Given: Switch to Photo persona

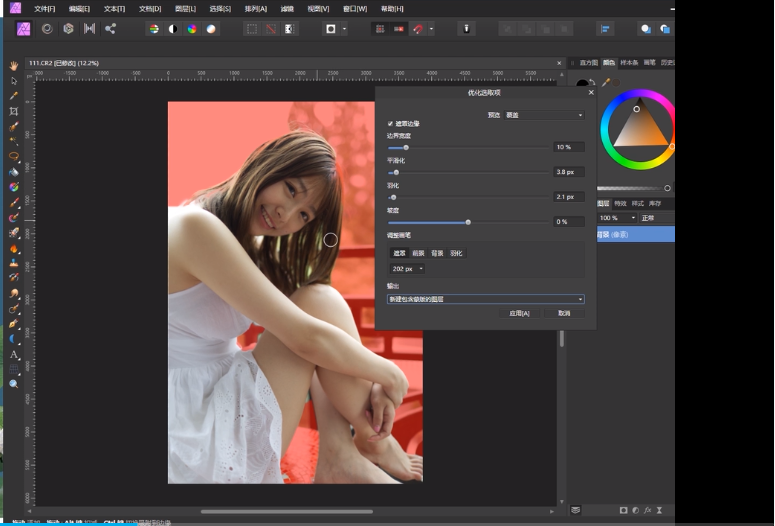Looking at the screenshot, I should [x=24, y=29].
